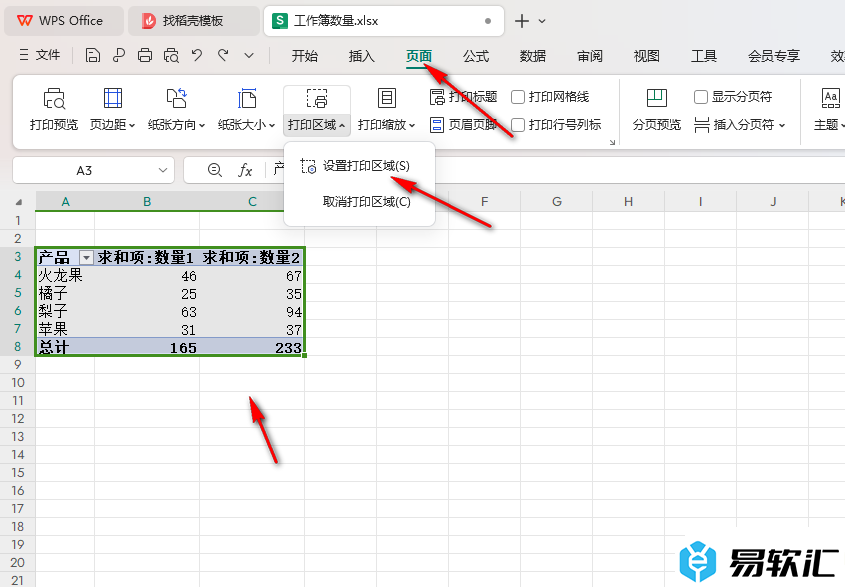Screen dimensions: 845x587
Task: Switch to the 插入 ribbon tab
Action: (361, 56)
